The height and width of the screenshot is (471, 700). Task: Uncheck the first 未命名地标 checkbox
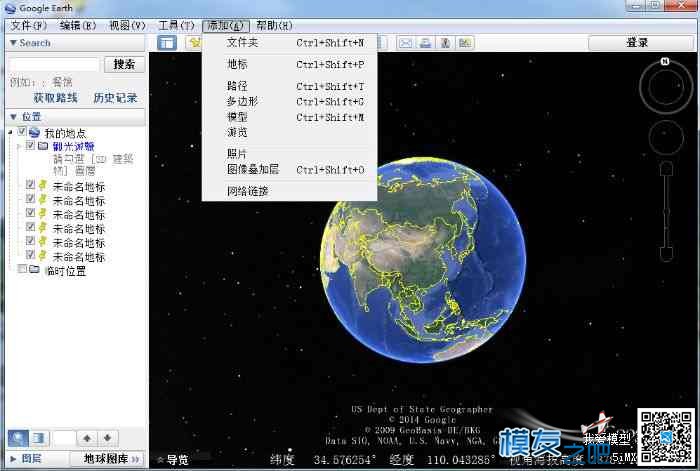click(30, 185)
